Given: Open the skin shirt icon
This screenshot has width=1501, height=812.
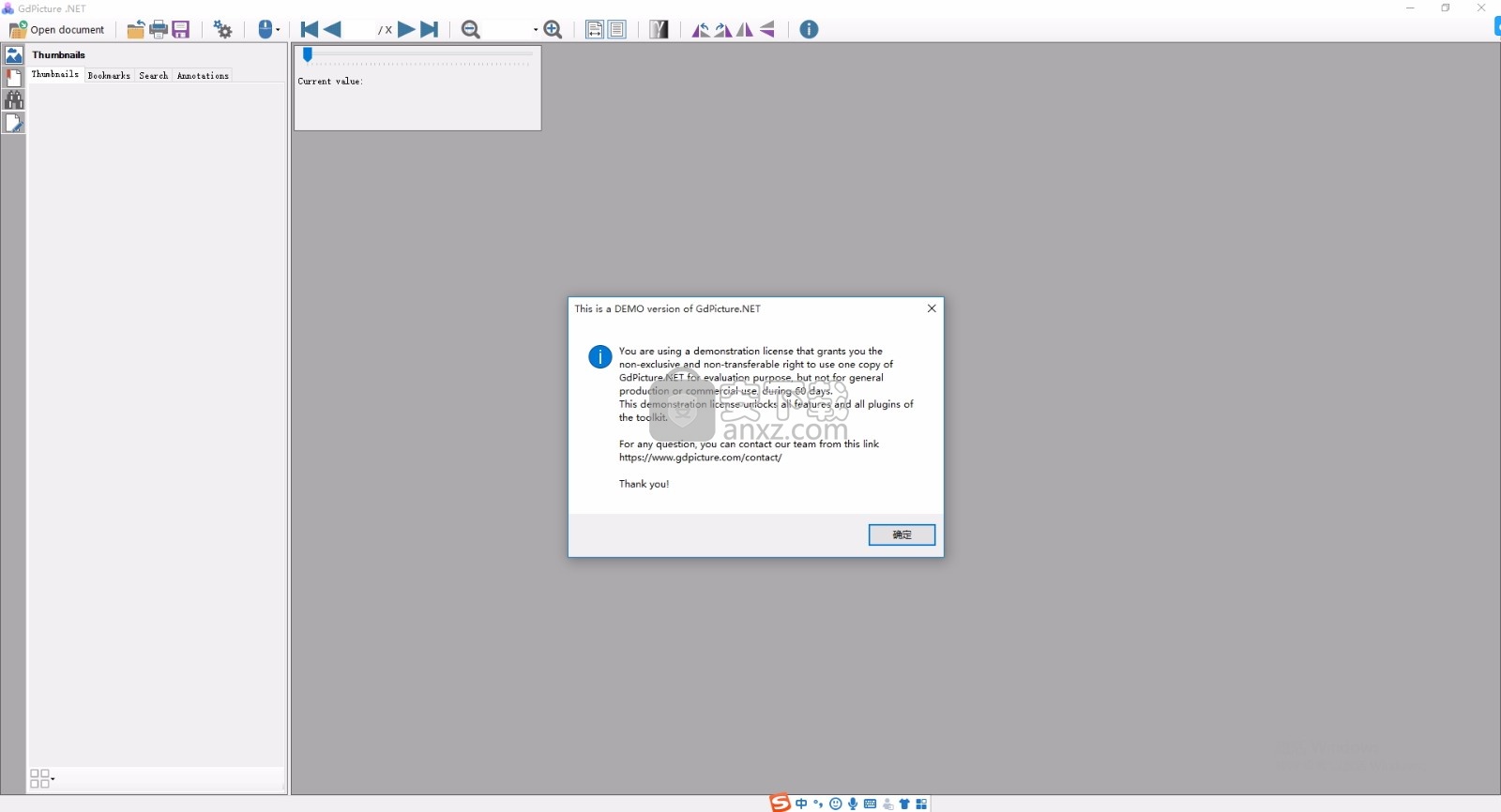Looking at the screenshot, I should [x=904, y=804].
